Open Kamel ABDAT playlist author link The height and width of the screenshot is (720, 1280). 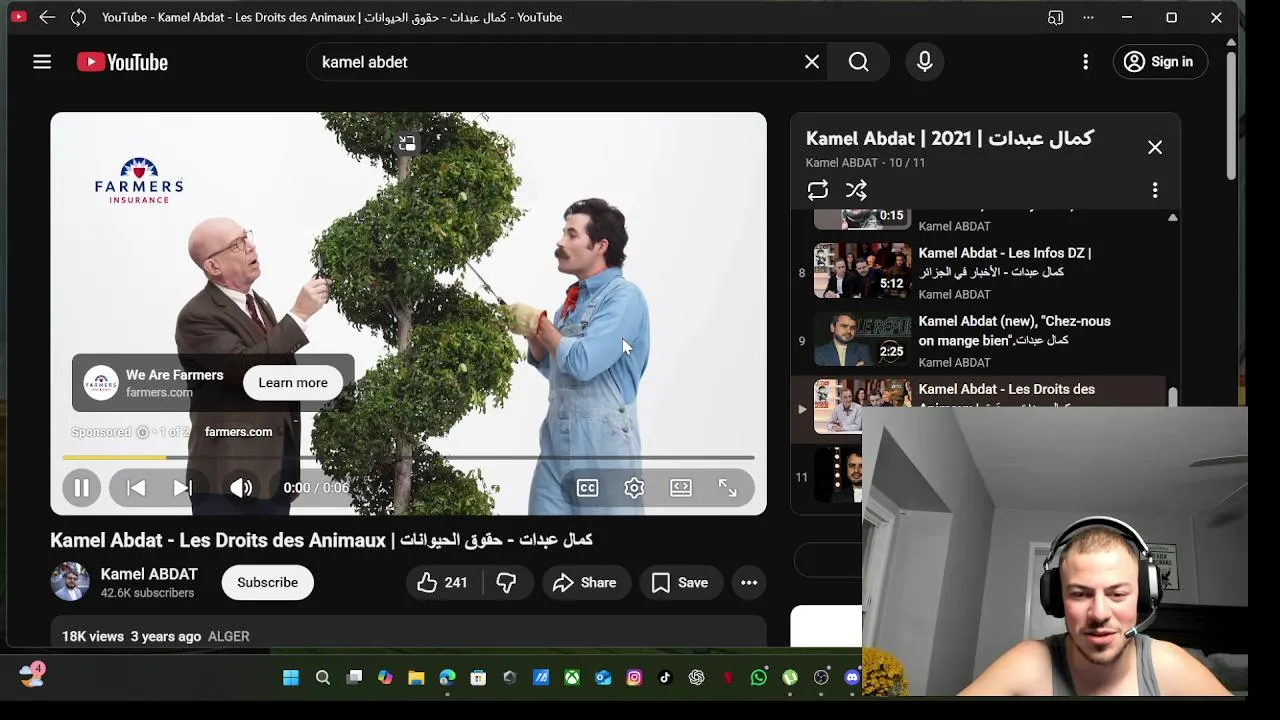(842, 163)
